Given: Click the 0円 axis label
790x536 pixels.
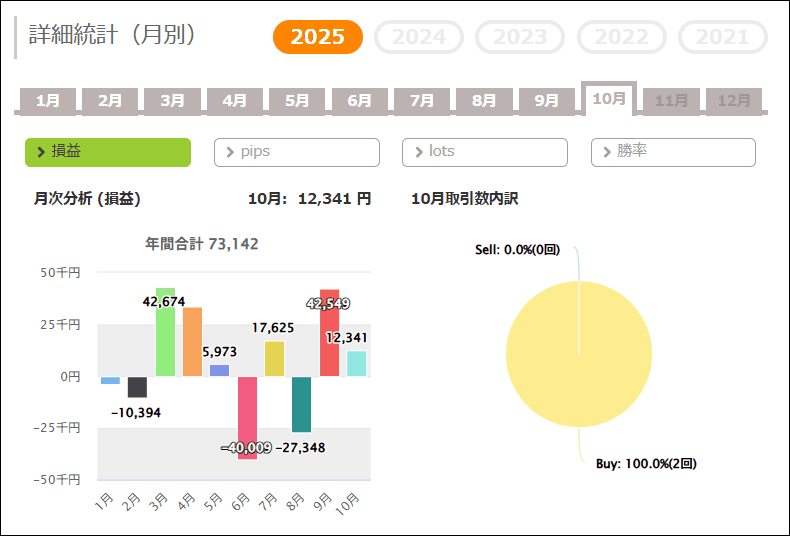Looking at the screenshot, I should click(70, 376).
